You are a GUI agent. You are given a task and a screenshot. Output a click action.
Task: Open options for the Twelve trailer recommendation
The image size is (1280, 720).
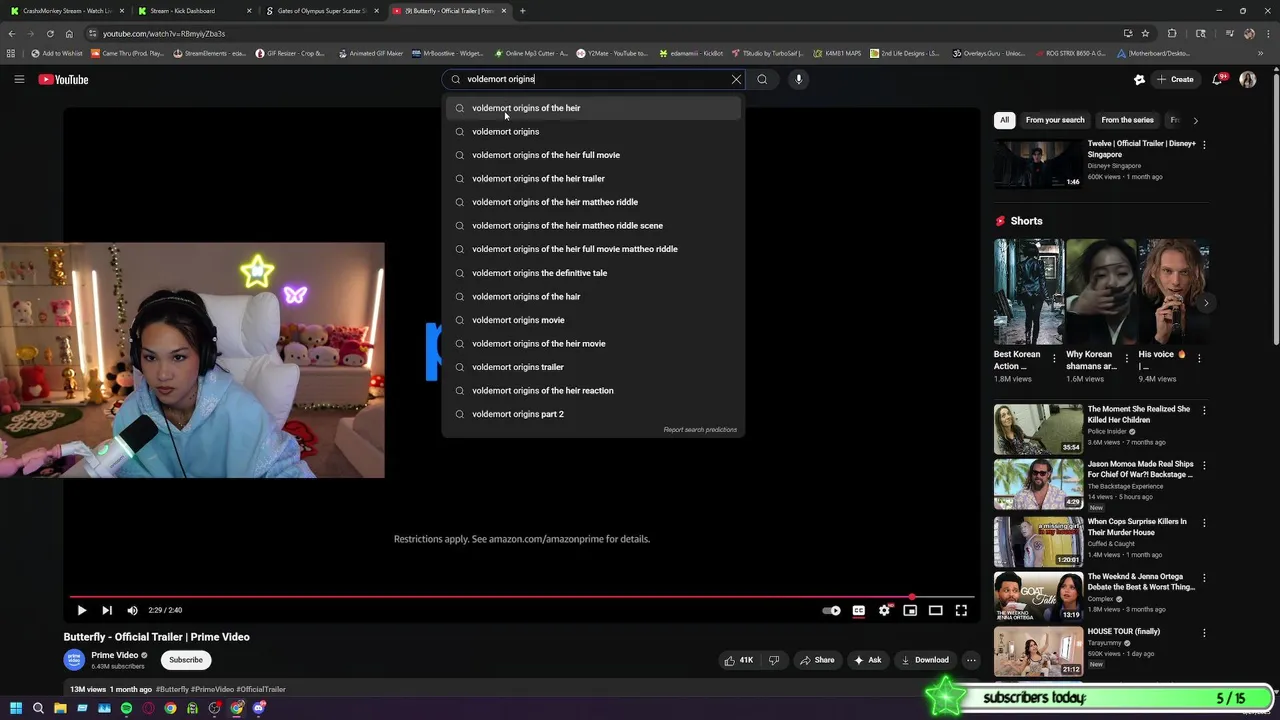pos(1204,144)
